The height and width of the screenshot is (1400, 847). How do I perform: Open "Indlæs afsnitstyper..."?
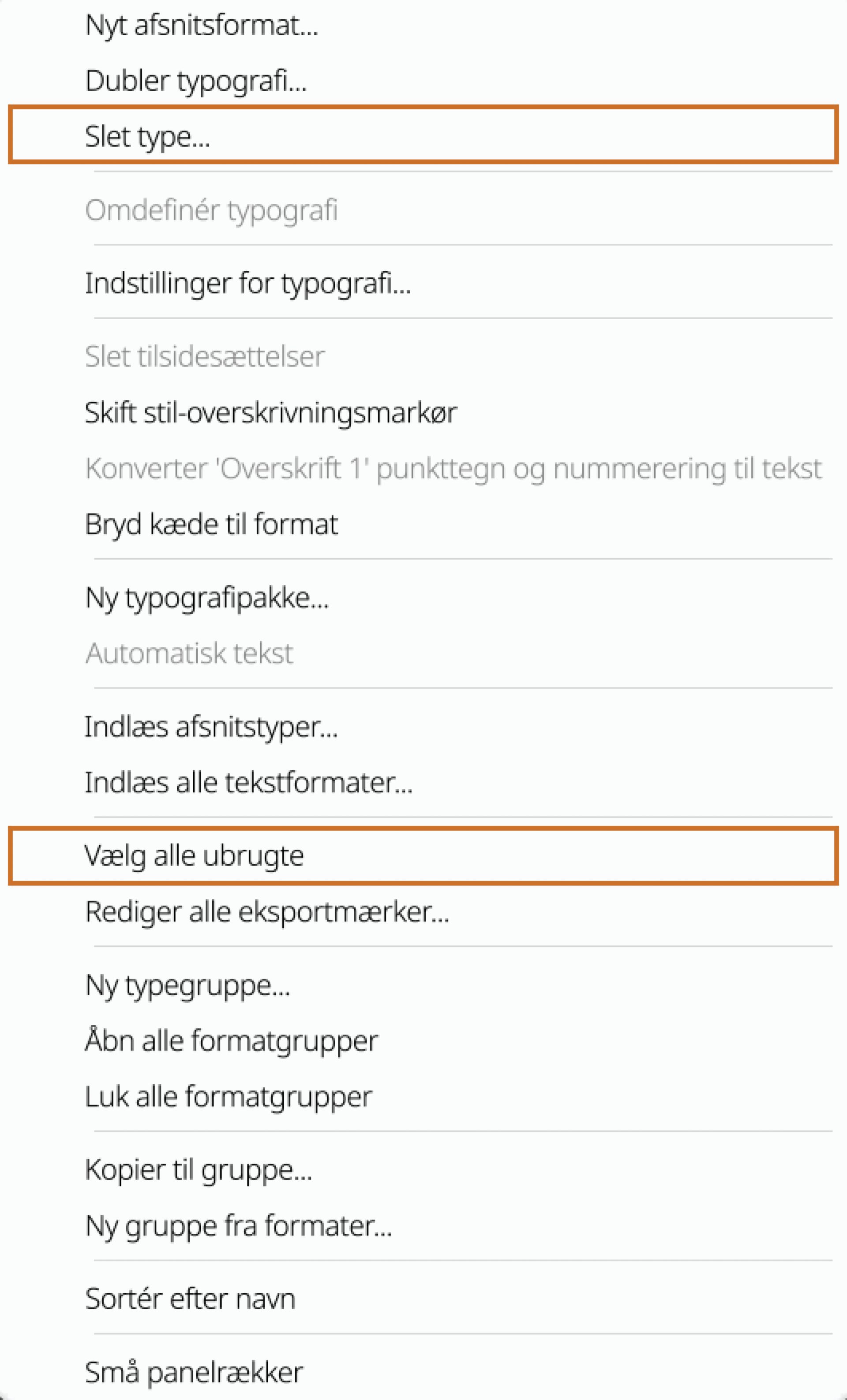coord(211,730)
